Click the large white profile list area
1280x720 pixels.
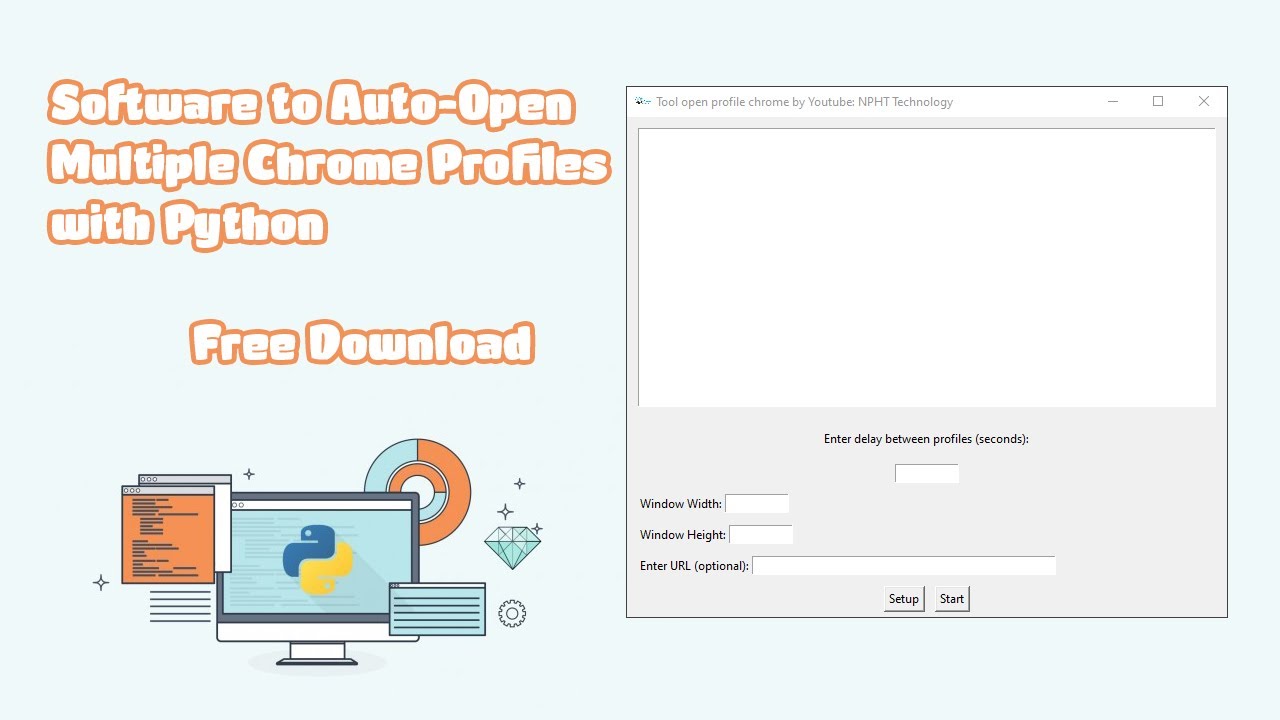[x=927, y=267]
